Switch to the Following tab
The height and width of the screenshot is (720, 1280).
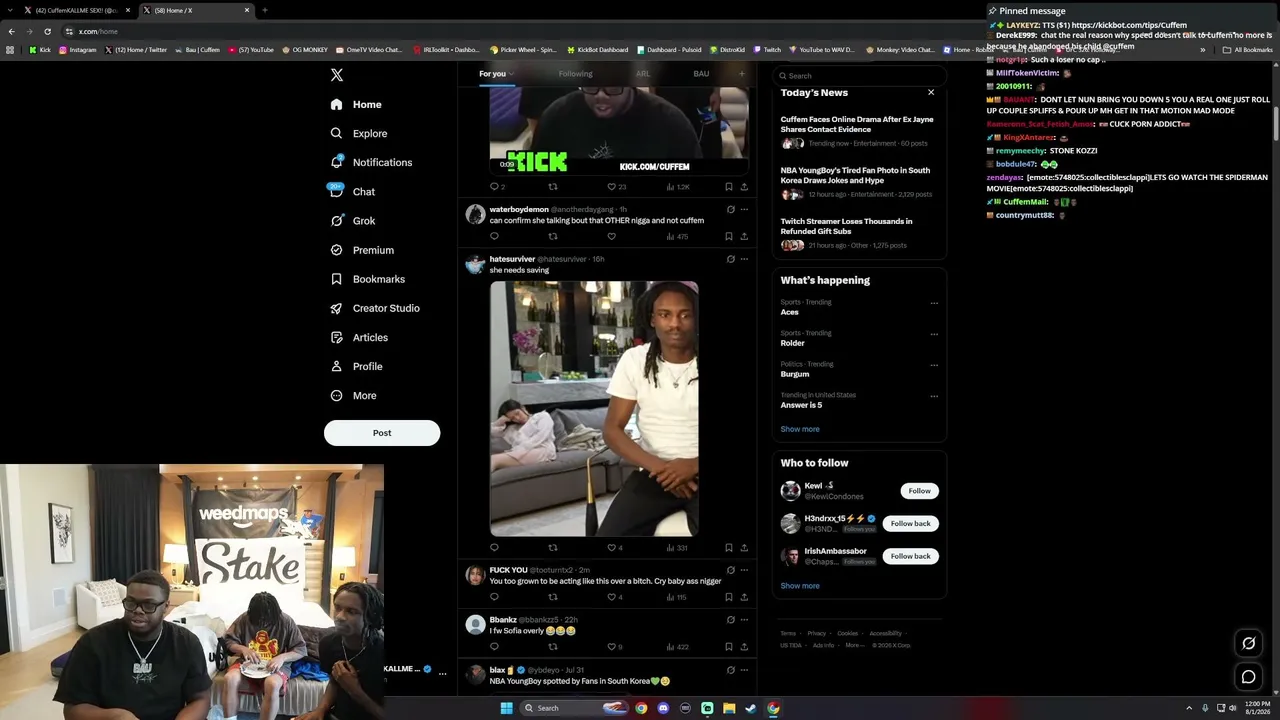coord(575,74)
